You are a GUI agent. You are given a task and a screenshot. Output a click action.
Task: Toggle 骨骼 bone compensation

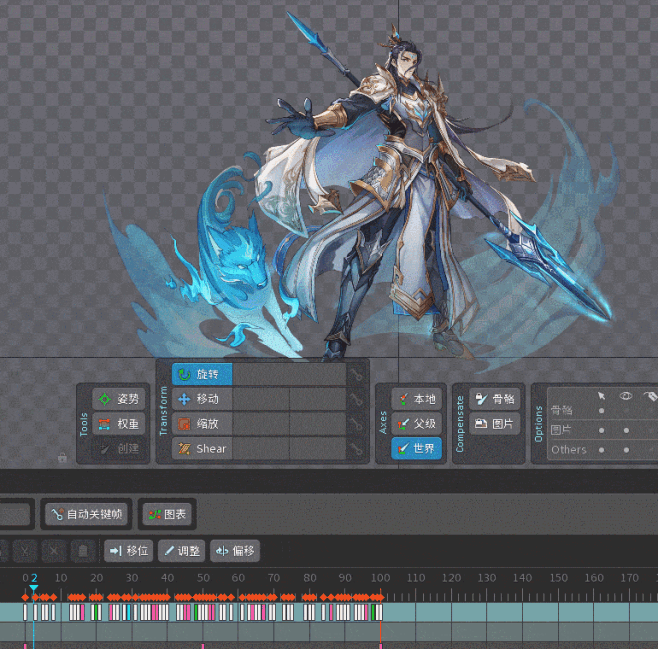point(494,399)
